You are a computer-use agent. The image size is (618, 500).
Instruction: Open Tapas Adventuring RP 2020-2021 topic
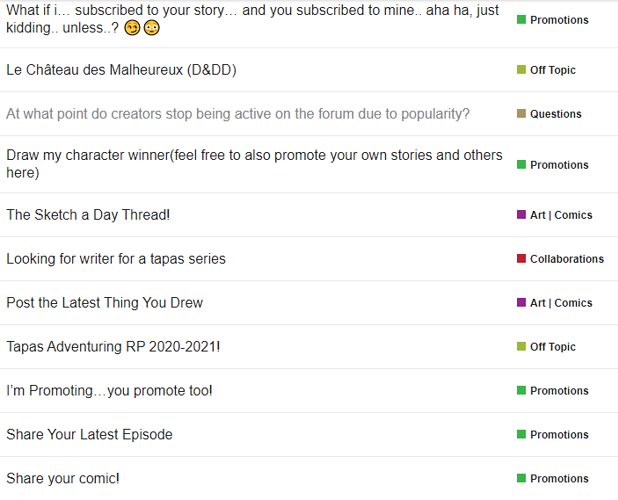tap(113, 347)
